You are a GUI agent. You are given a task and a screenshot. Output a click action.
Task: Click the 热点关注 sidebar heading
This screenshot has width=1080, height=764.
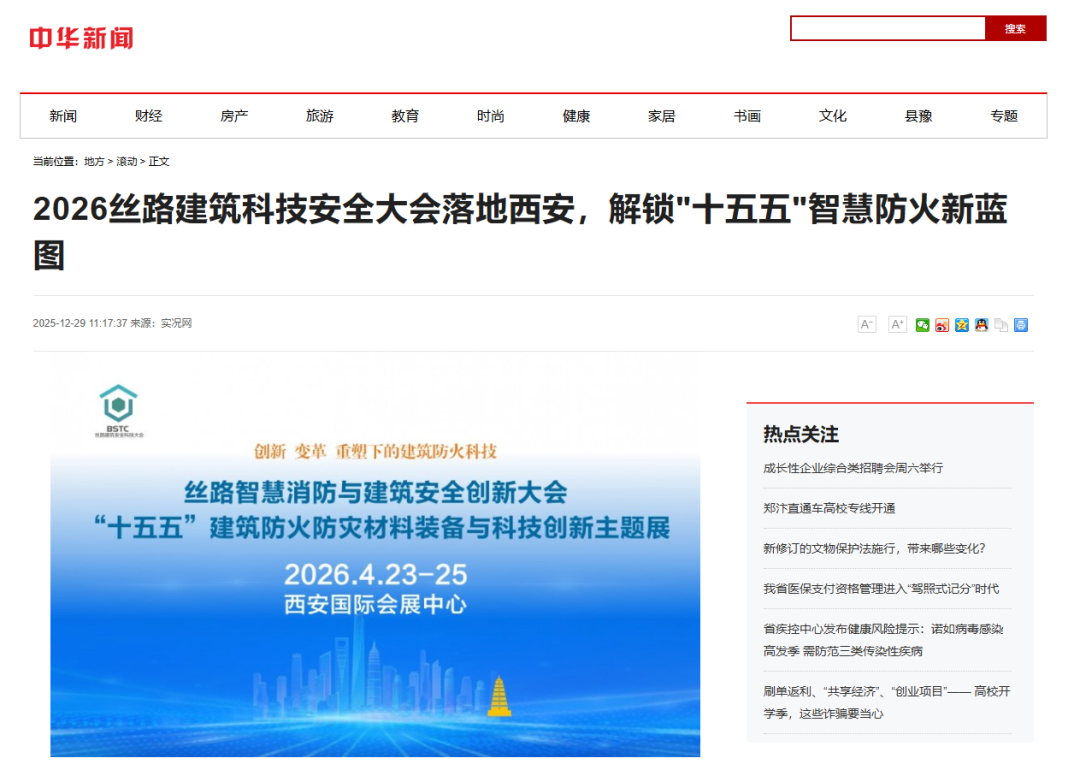[x=800, y=435]
